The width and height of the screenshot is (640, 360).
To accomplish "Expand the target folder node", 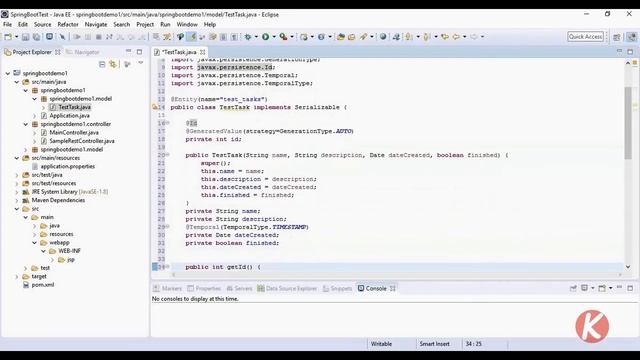I will pos(17,276).
